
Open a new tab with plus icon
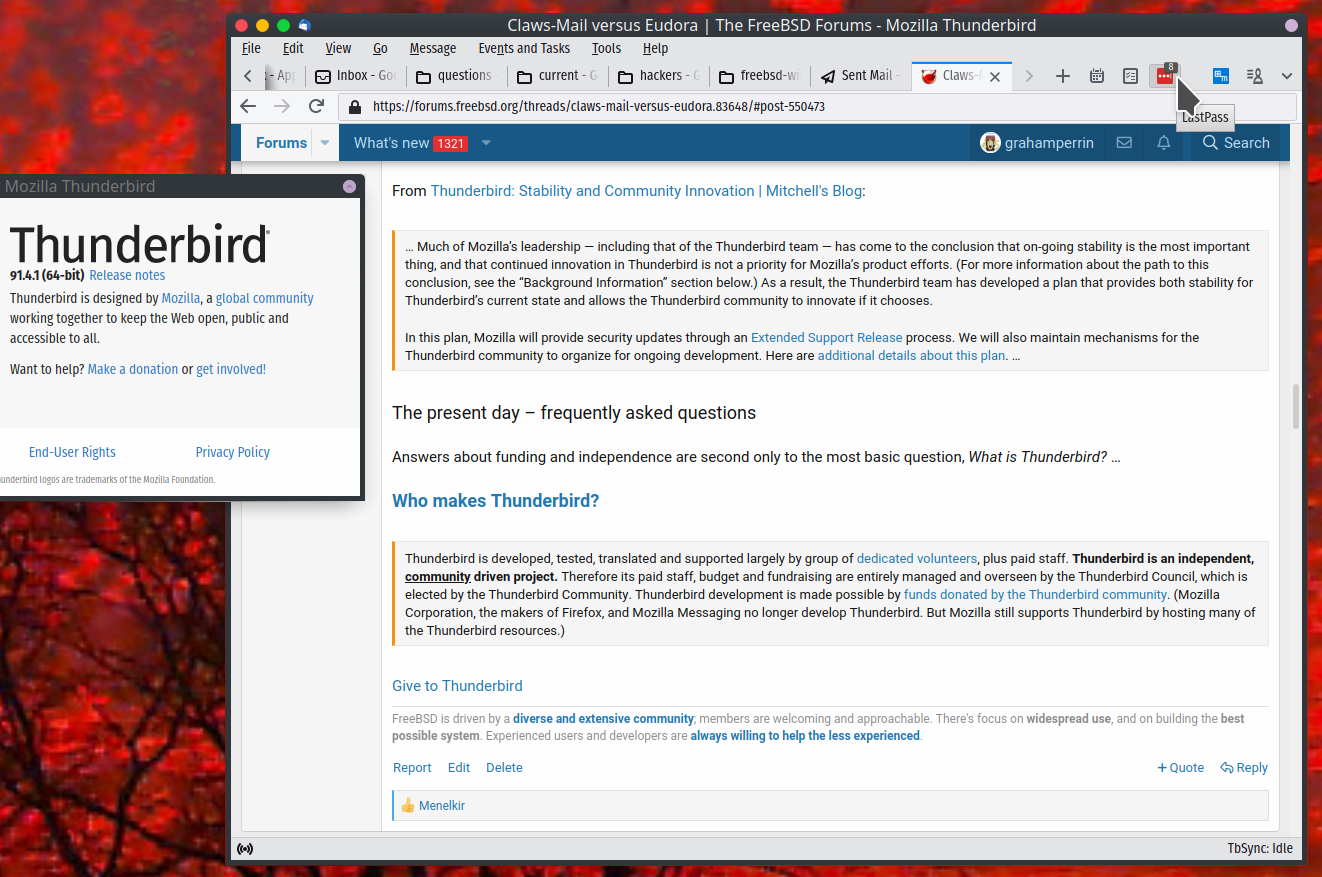coord(1063,76)
